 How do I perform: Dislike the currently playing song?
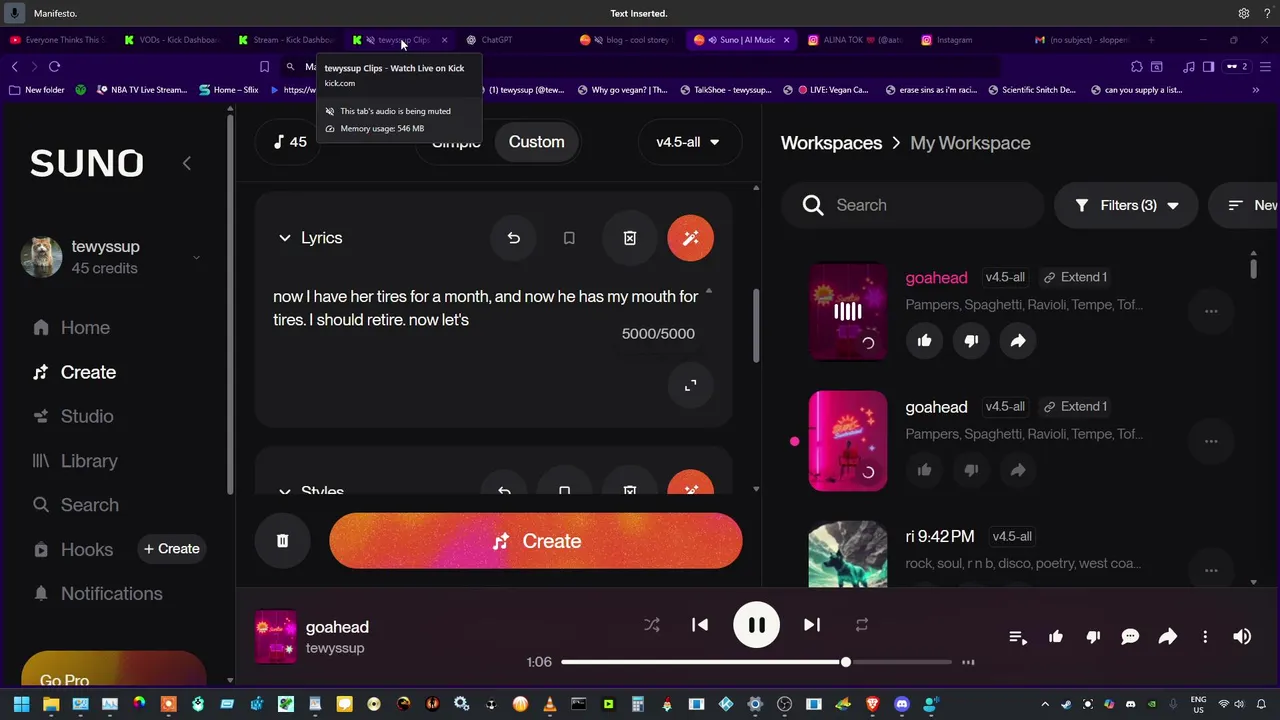coord(1093,637)
